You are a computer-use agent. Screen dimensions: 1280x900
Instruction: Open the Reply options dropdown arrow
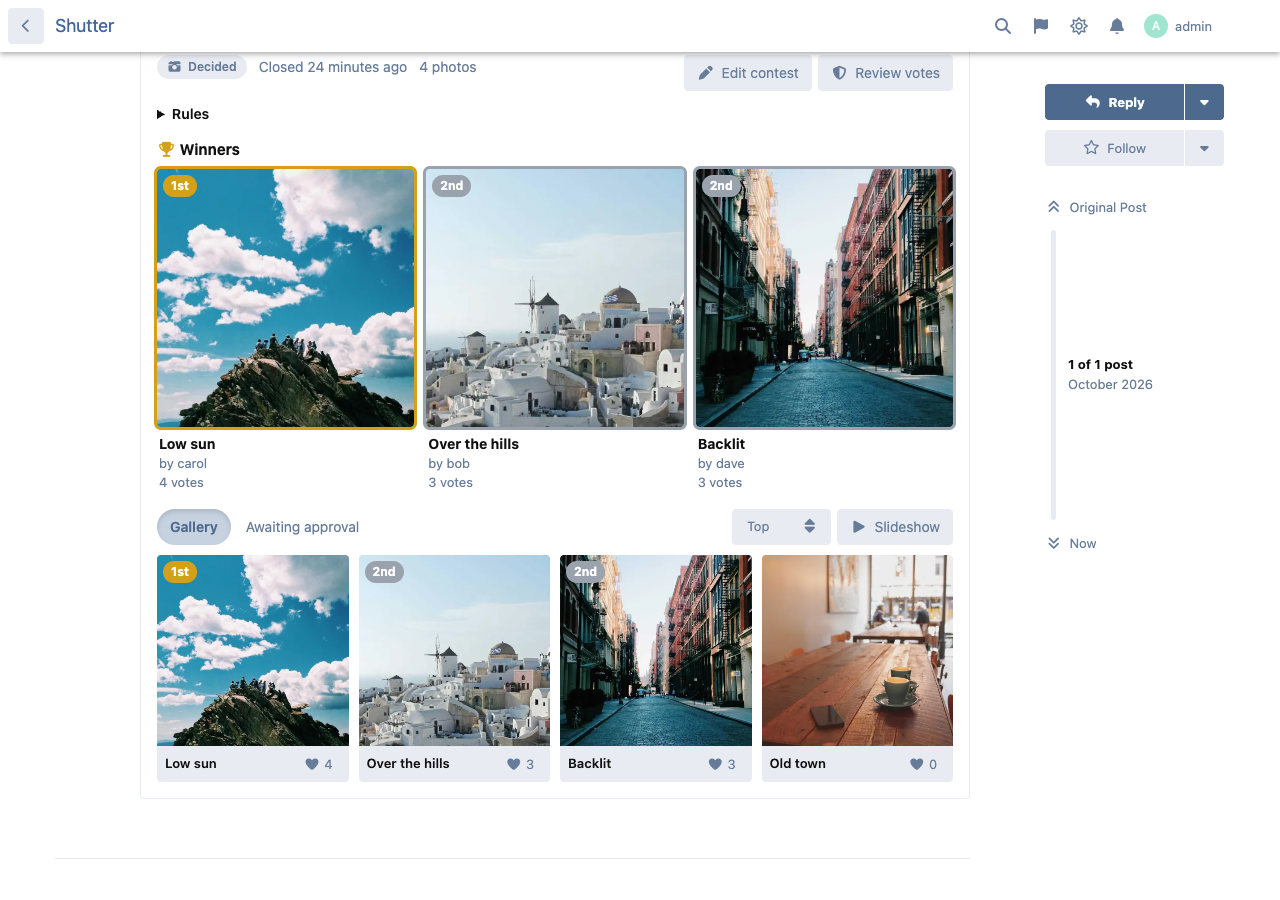pos(1204,102)
